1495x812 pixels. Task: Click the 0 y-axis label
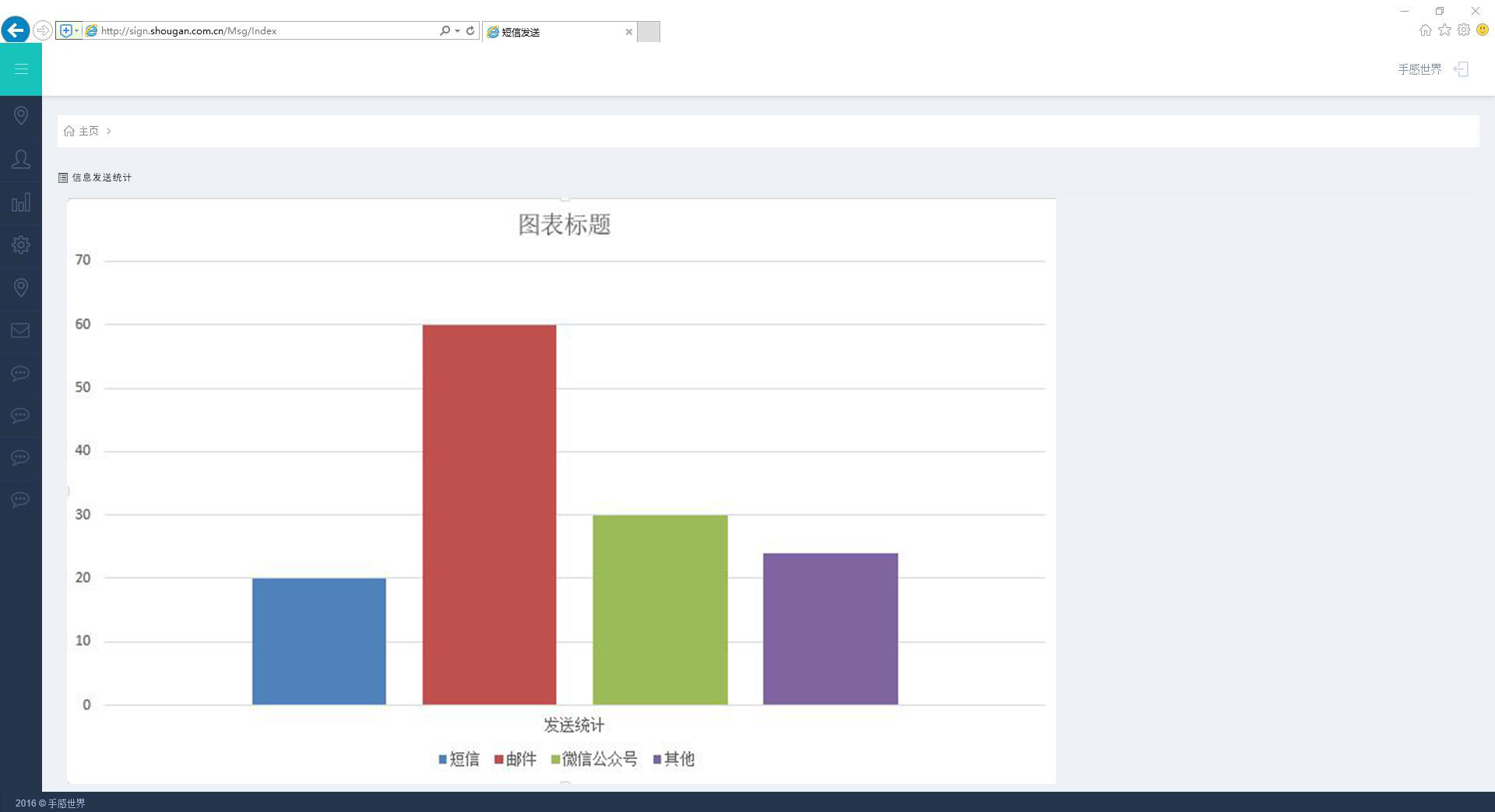pos(86,705)
